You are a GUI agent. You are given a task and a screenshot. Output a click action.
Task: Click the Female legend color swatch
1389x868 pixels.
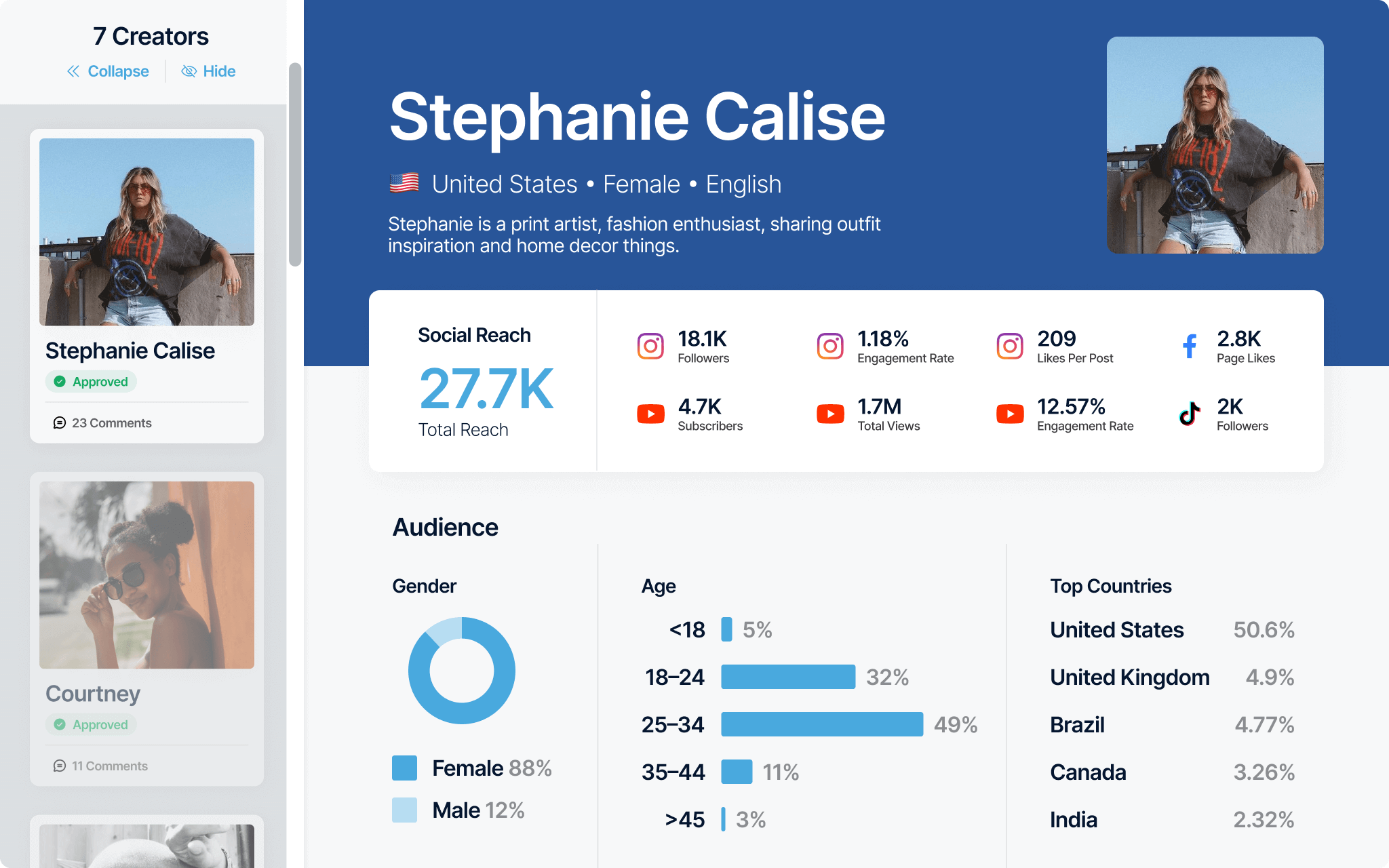405,768
